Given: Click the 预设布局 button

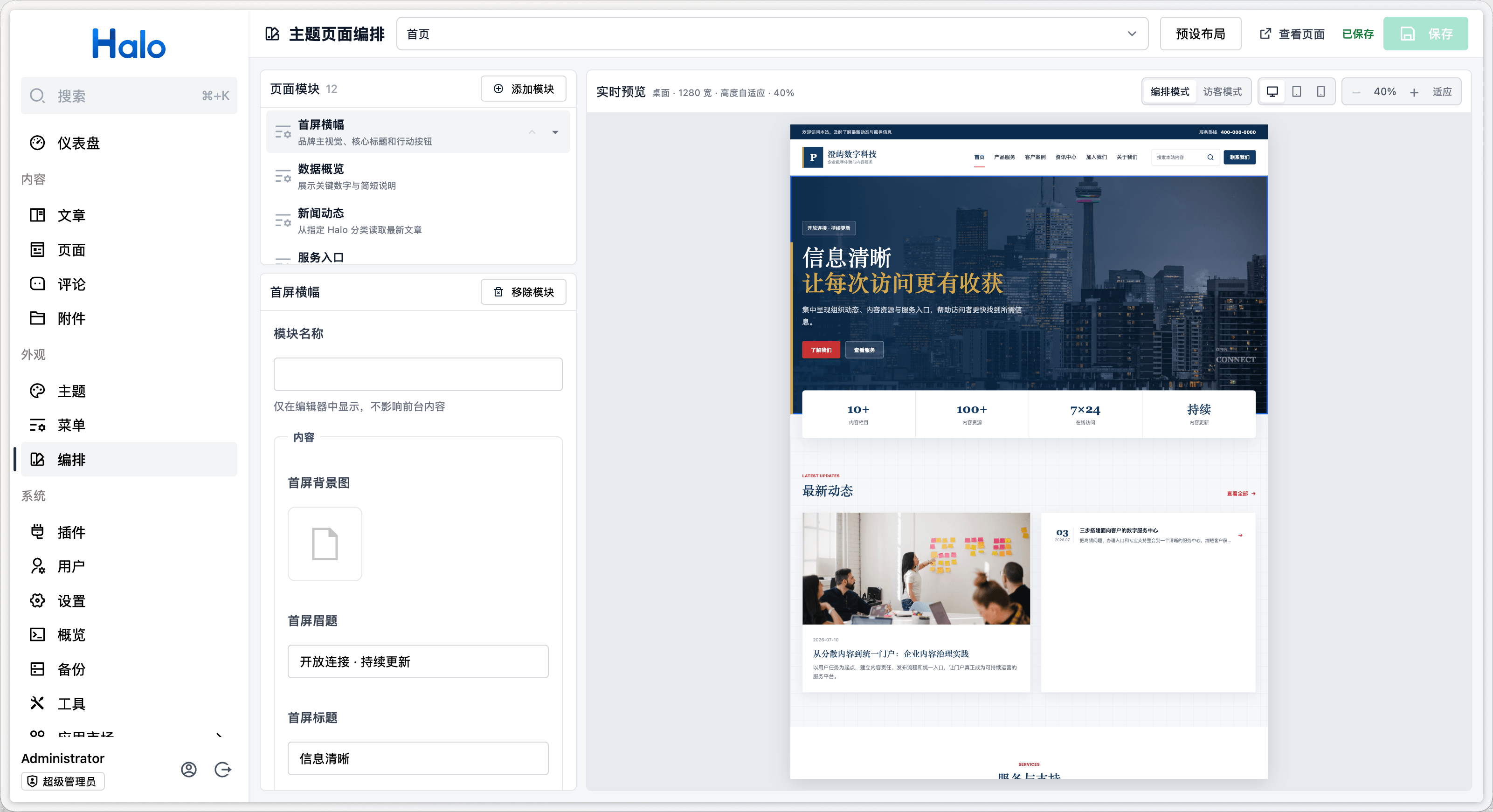Looking at the screenshot, I should tap(1200, 34).
